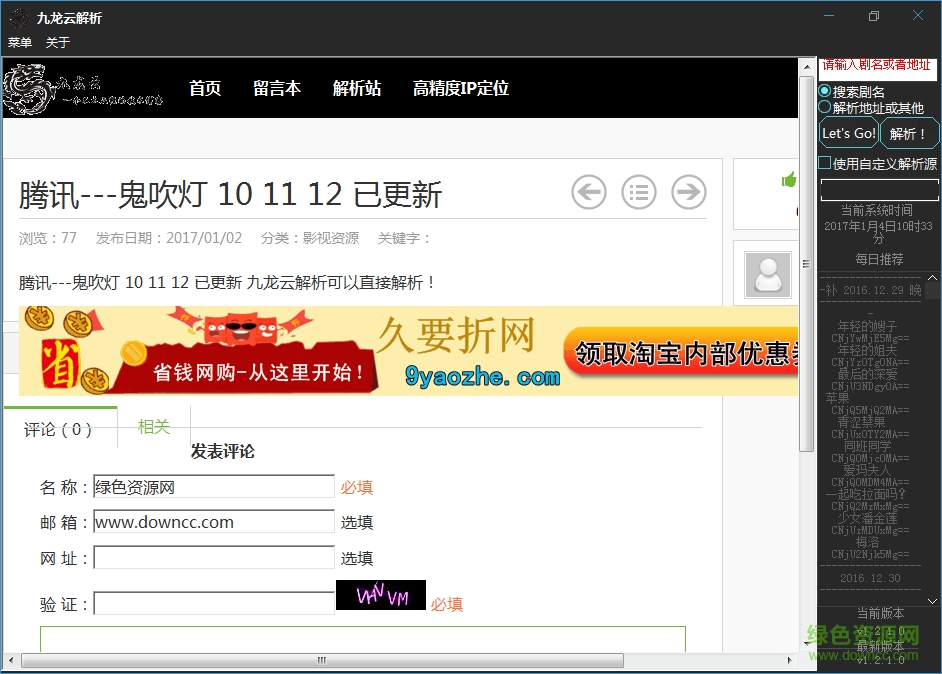Open the article list with the list icon

(639, 192)
